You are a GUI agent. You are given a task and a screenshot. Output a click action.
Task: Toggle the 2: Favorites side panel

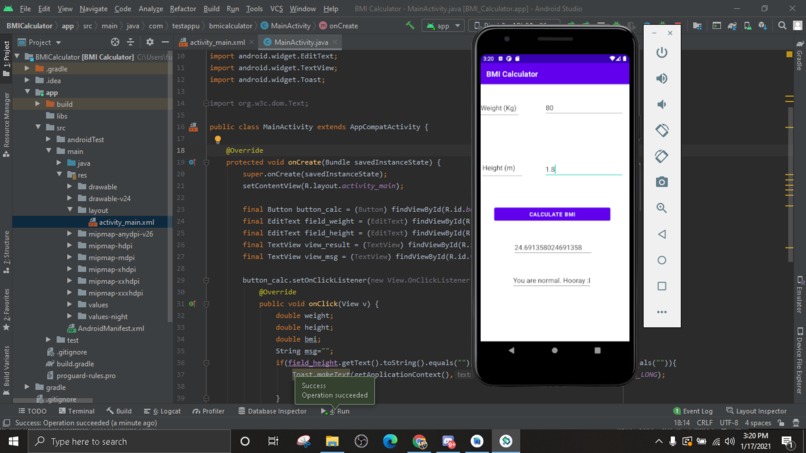click(x=6, y=310)
